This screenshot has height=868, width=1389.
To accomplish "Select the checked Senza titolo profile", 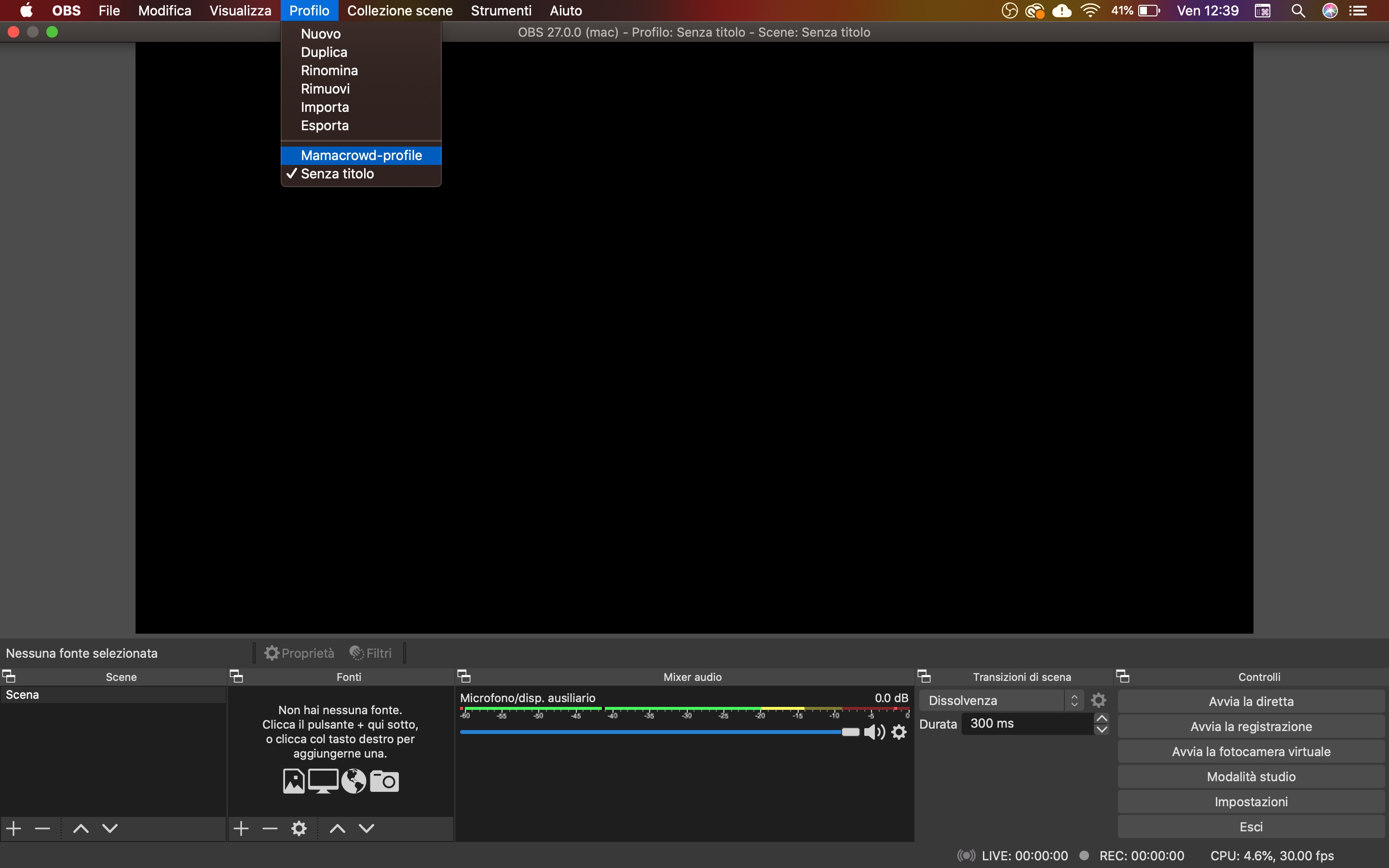I will 361,174.
